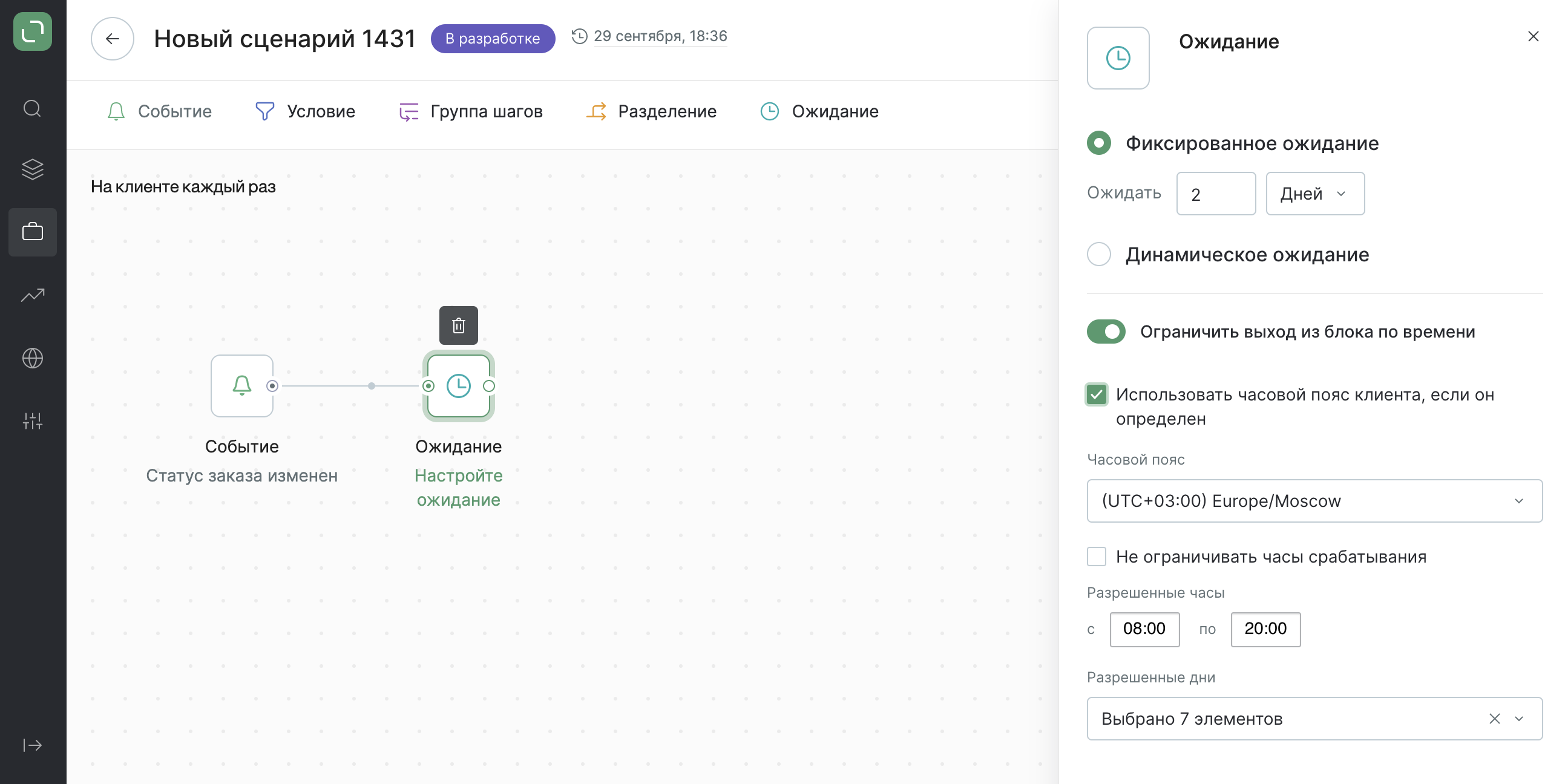Open the layers section in sidebar
Viewport: 1565px width, 784px height.
point(32,169)
